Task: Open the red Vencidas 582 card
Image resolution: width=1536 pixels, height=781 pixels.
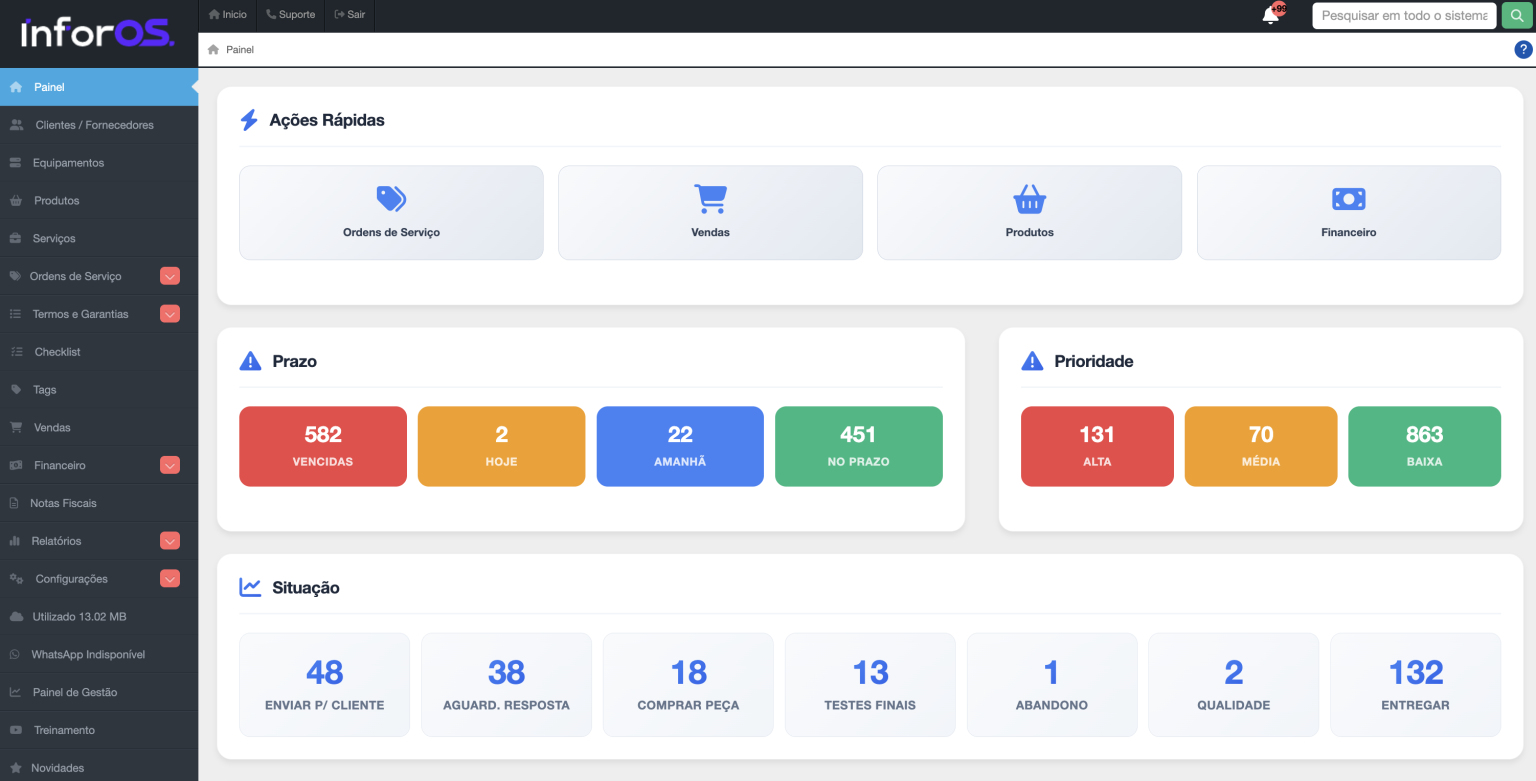Action: 322,446
